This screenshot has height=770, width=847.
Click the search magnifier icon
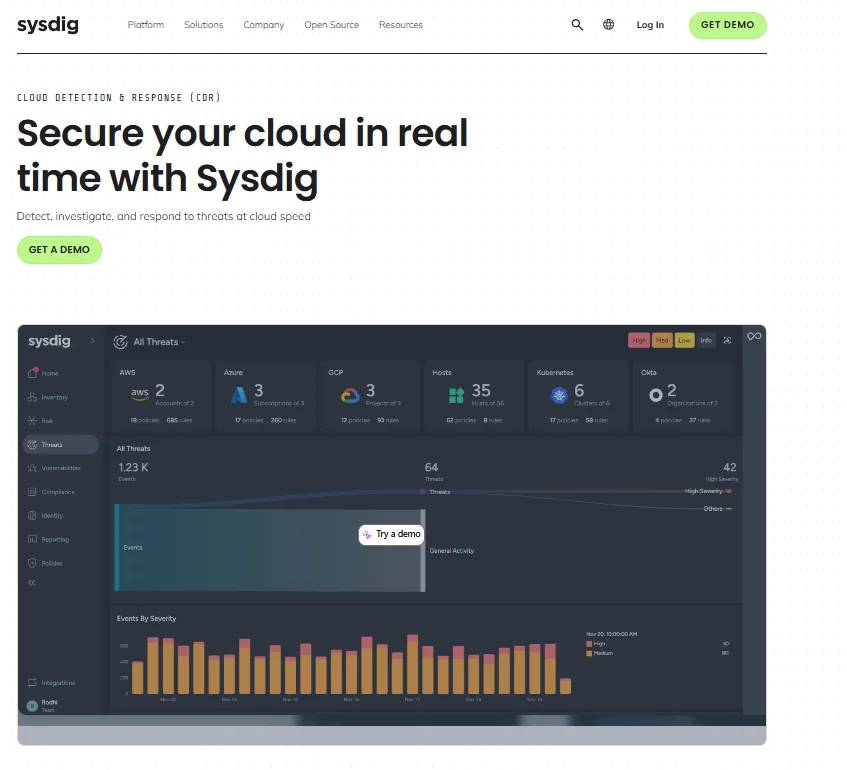click(577, 25)
